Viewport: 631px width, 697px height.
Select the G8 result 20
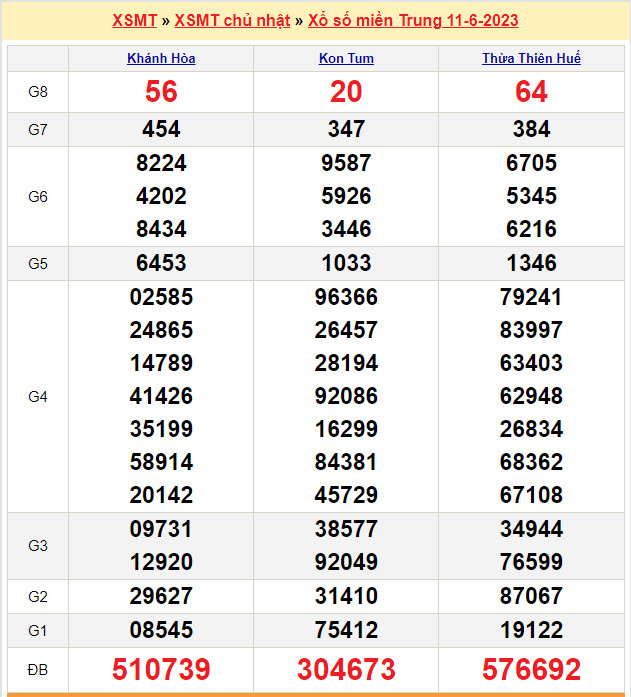coord(346,92)
